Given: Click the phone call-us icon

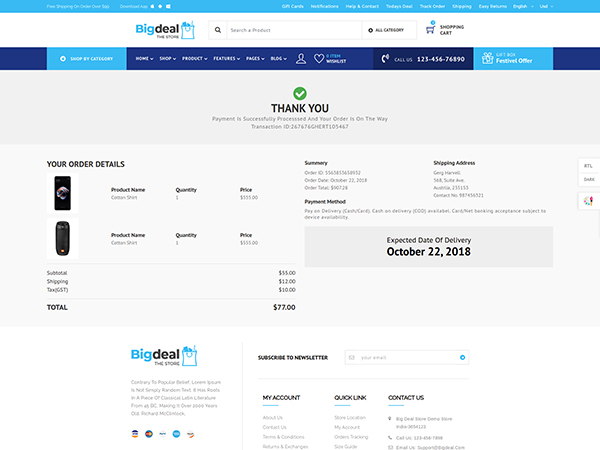Looking at the screenshot, I should pyautogui.click(x=385, y=59).
